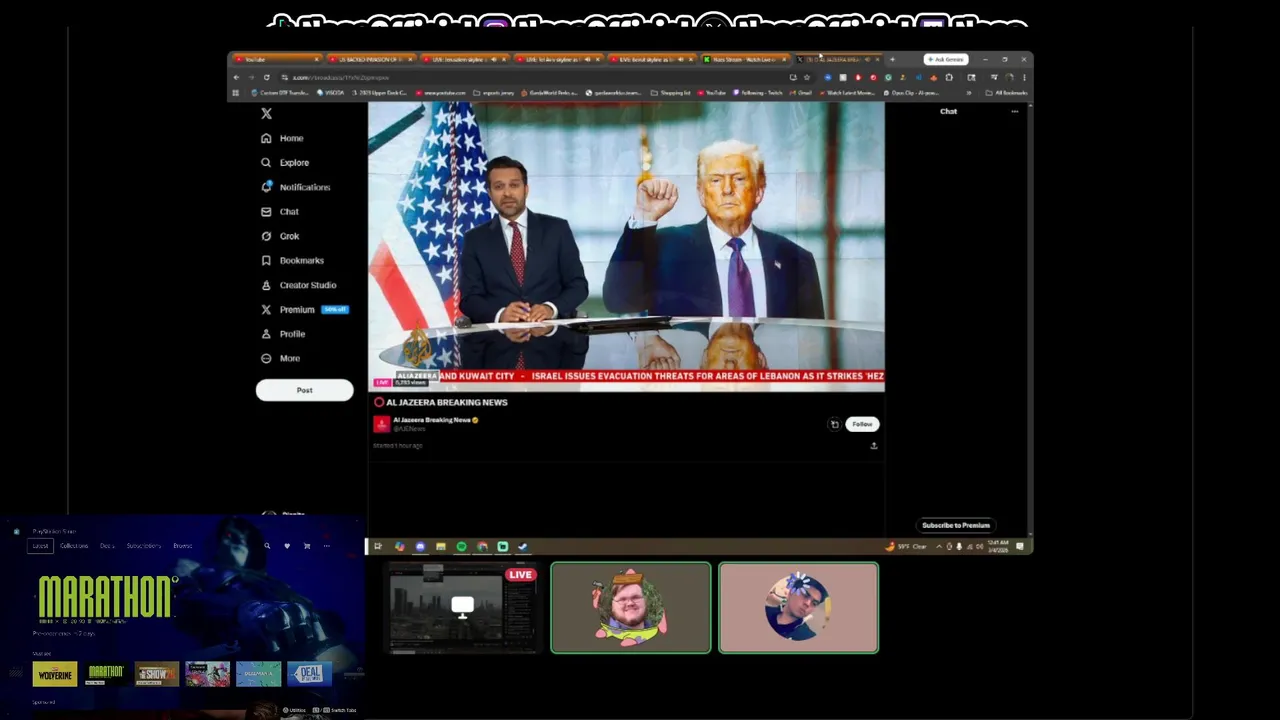This screenshot has height=720, width=1280.
Task: Open Notifications in X sidebar
Action: (295, 187)
